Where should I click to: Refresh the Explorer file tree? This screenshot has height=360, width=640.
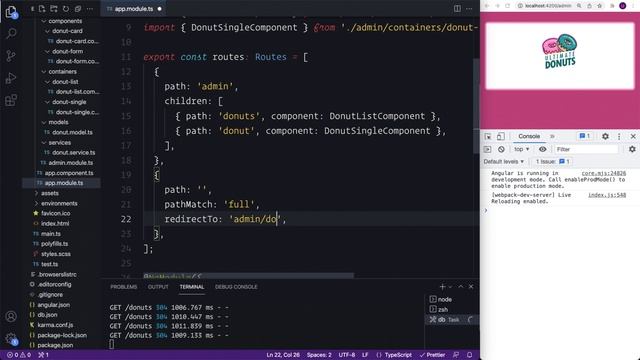(x=66, y=9)
